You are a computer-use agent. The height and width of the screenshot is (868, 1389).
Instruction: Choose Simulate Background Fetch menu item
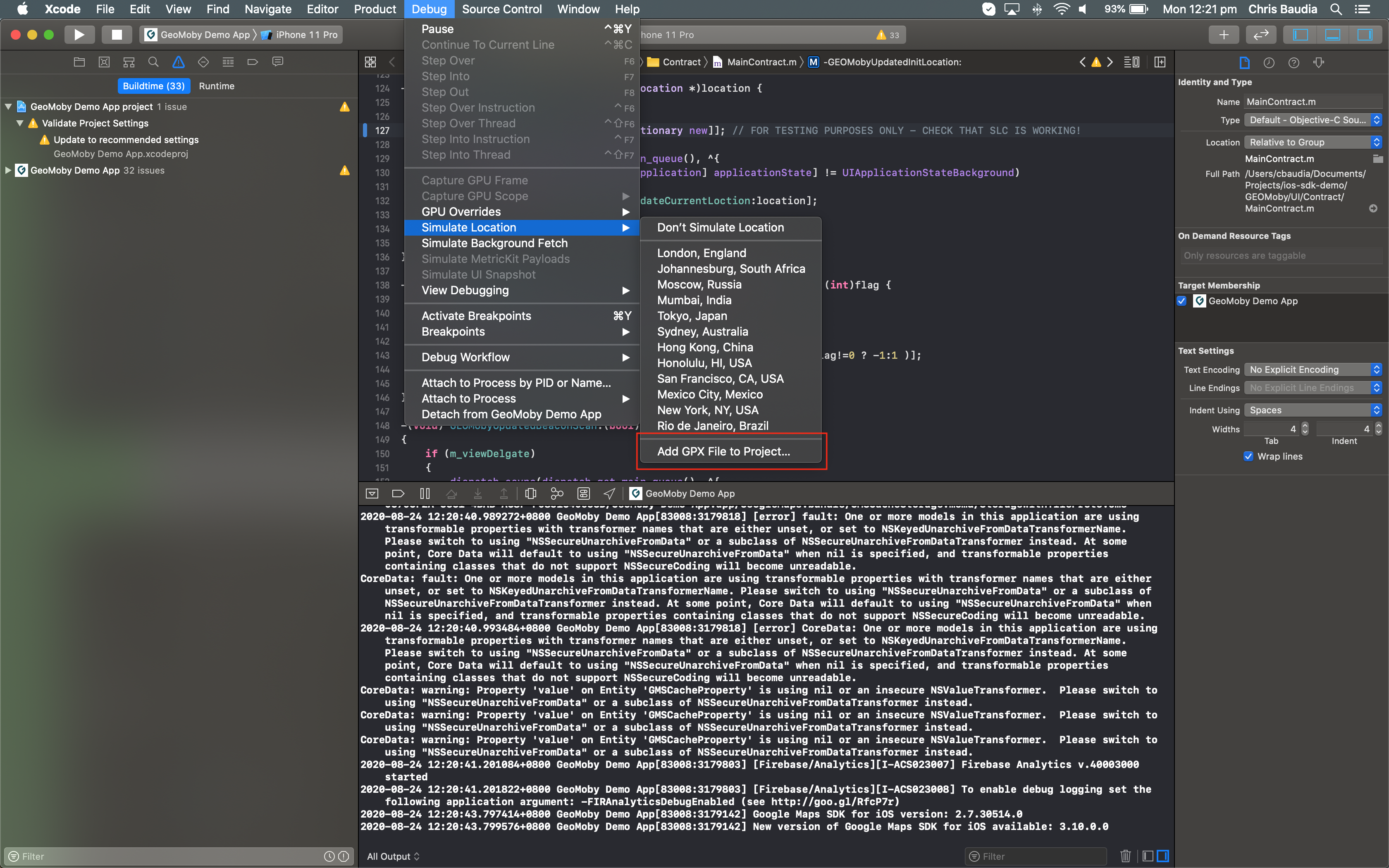point(522,243)
